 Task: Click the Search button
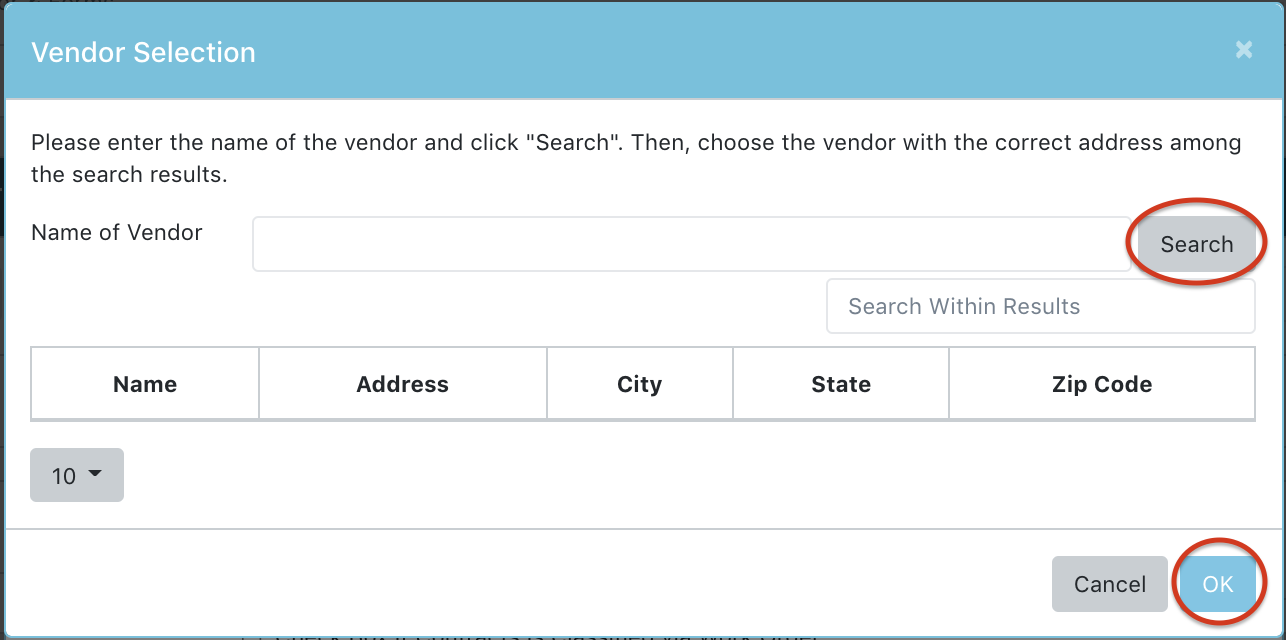coord(1196,244)
